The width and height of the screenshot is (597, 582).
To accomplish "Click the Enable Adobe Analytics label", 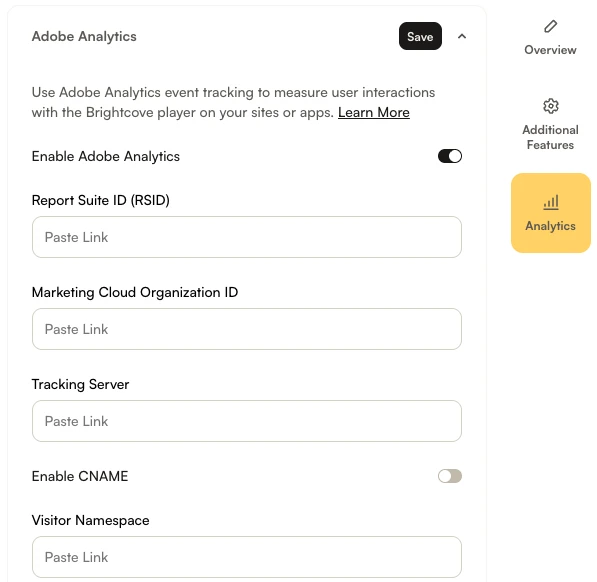I will 106,156.
